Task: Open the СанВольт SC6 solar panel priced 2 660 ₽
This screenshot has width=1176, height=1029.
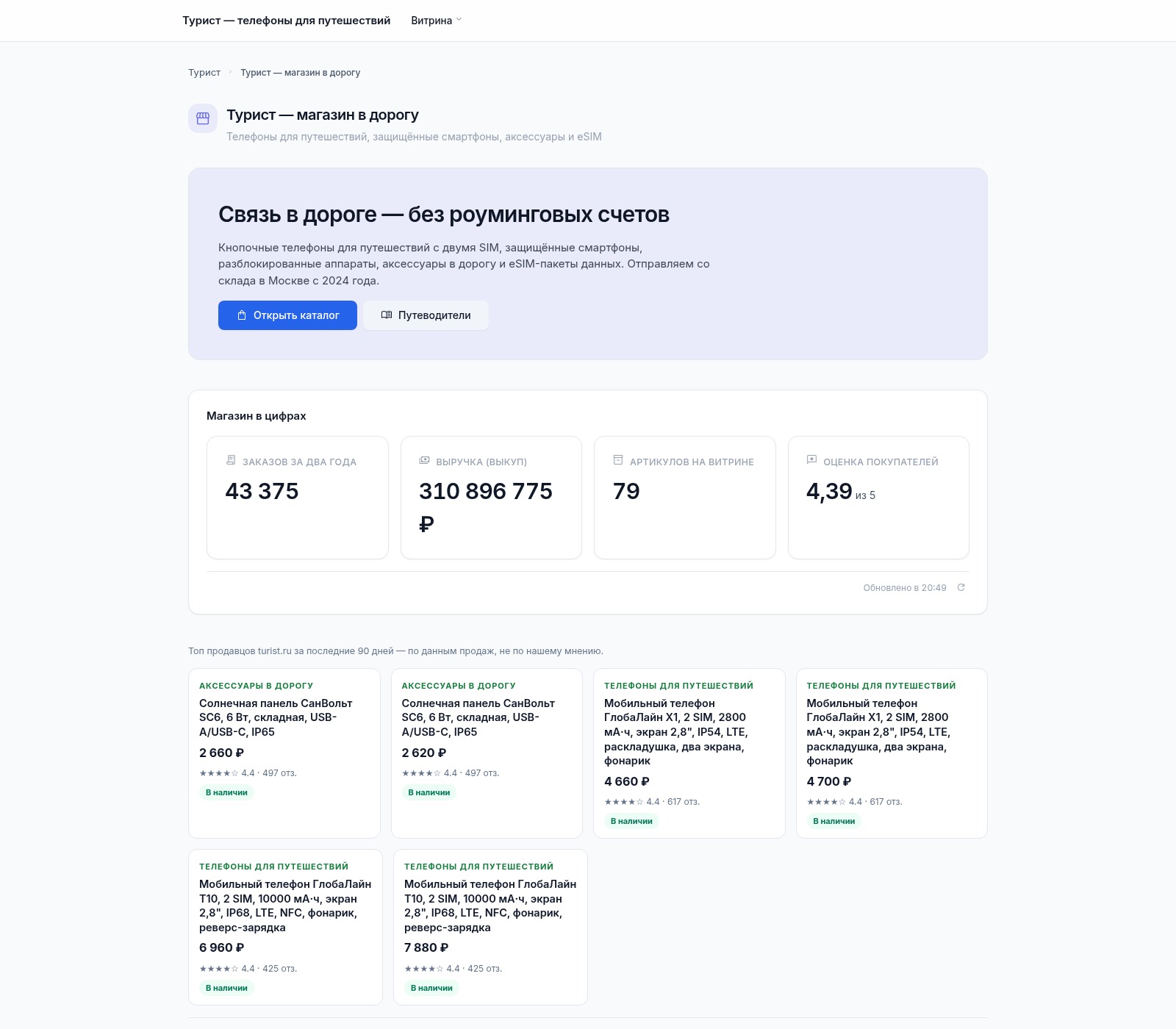Action: tap(284, 753)
